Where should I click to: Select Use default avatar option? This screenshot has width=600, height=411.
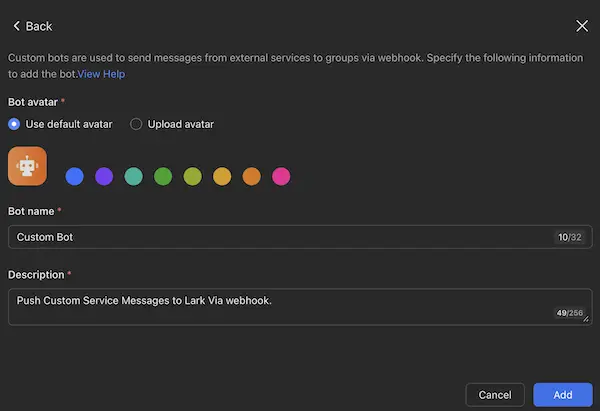click(x=14, y=124)
